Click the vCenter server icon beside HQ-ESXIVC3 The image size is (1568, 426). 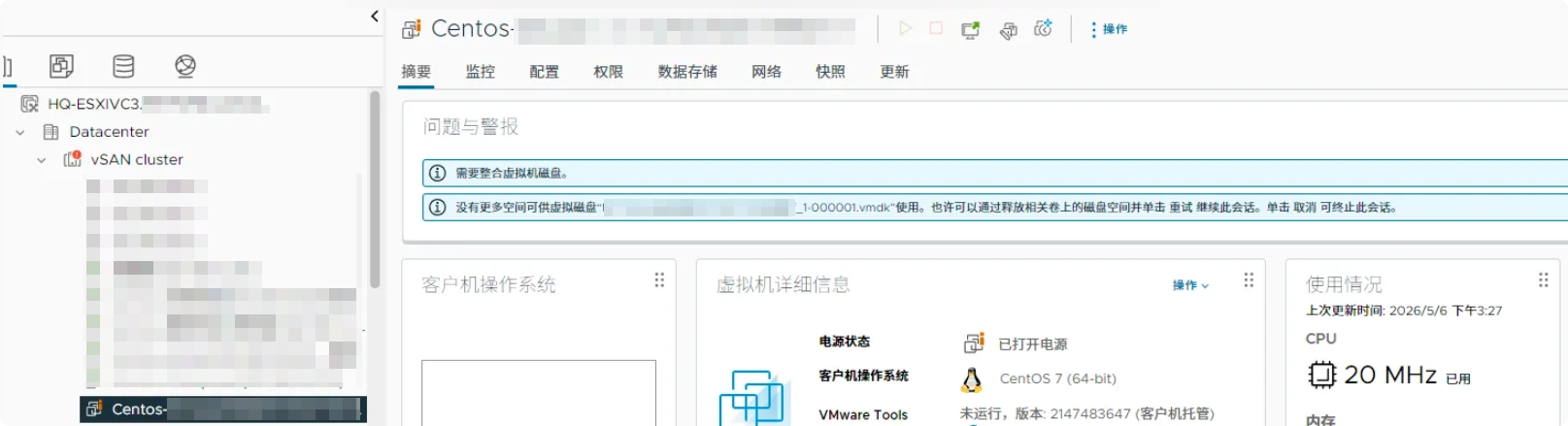click(x=30, y=104)
